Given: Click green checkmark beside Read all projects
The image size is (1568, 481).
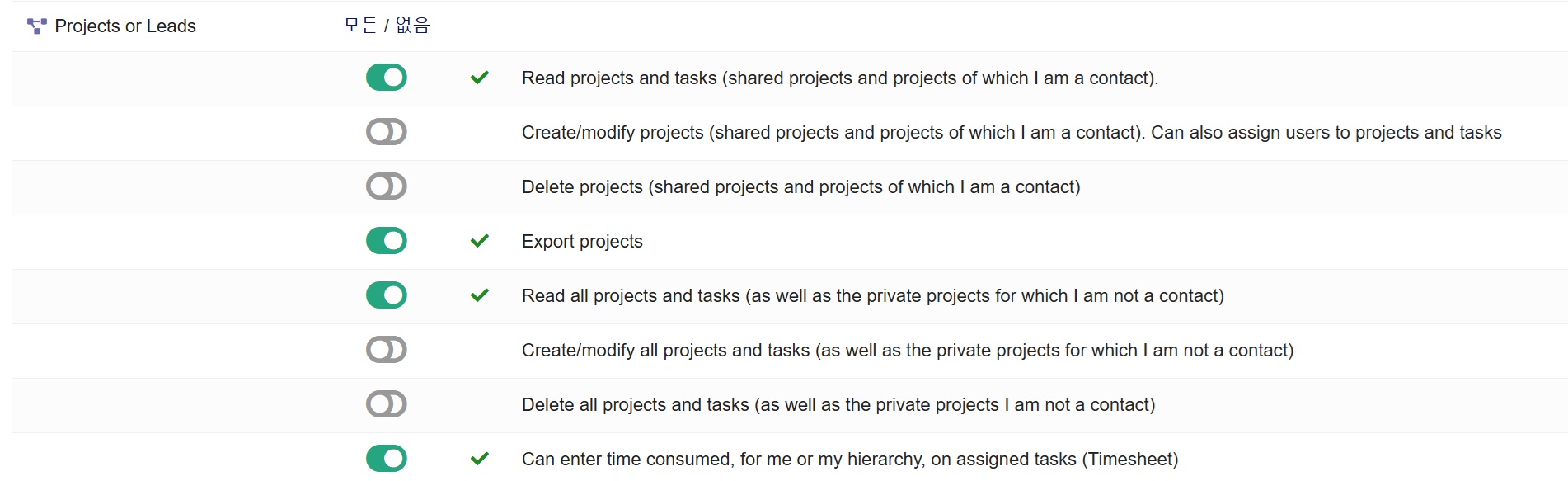Looking at the screenshot, I should [x=480, y=295].
